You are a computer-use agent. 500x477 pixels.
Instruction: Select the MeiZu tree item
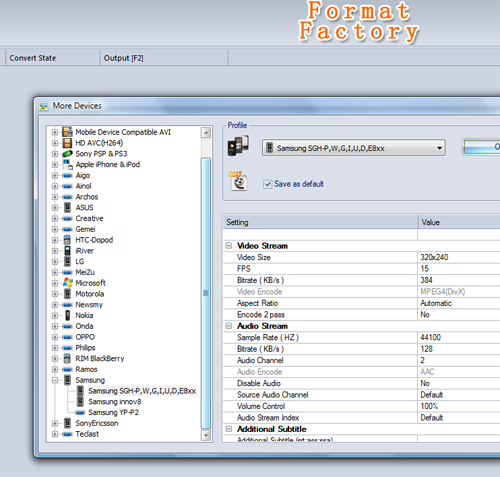click(85, 272)
